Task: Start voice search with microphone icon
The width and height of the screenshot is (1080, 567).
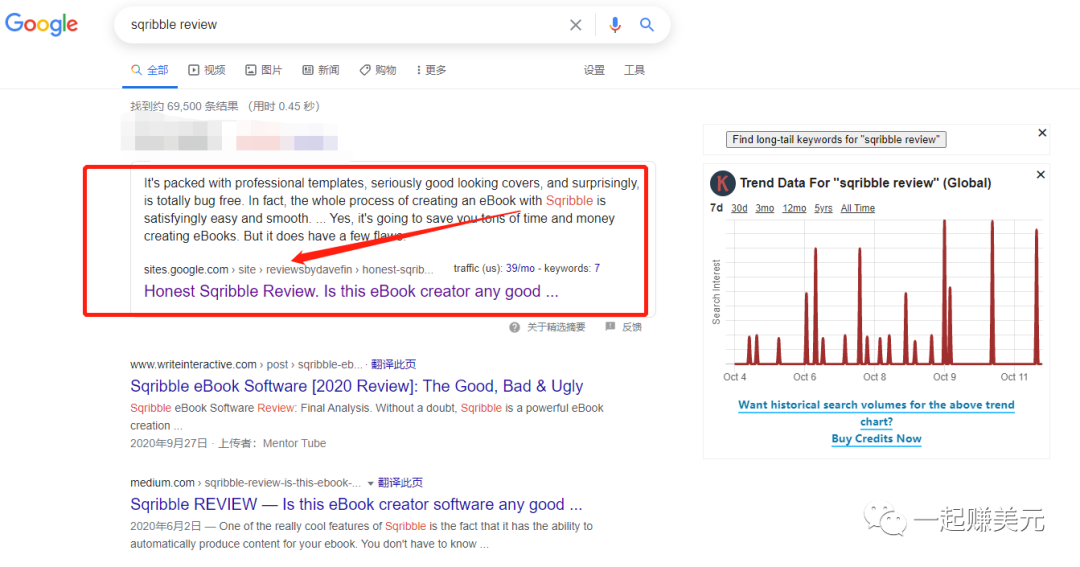Action: (614, 25)
